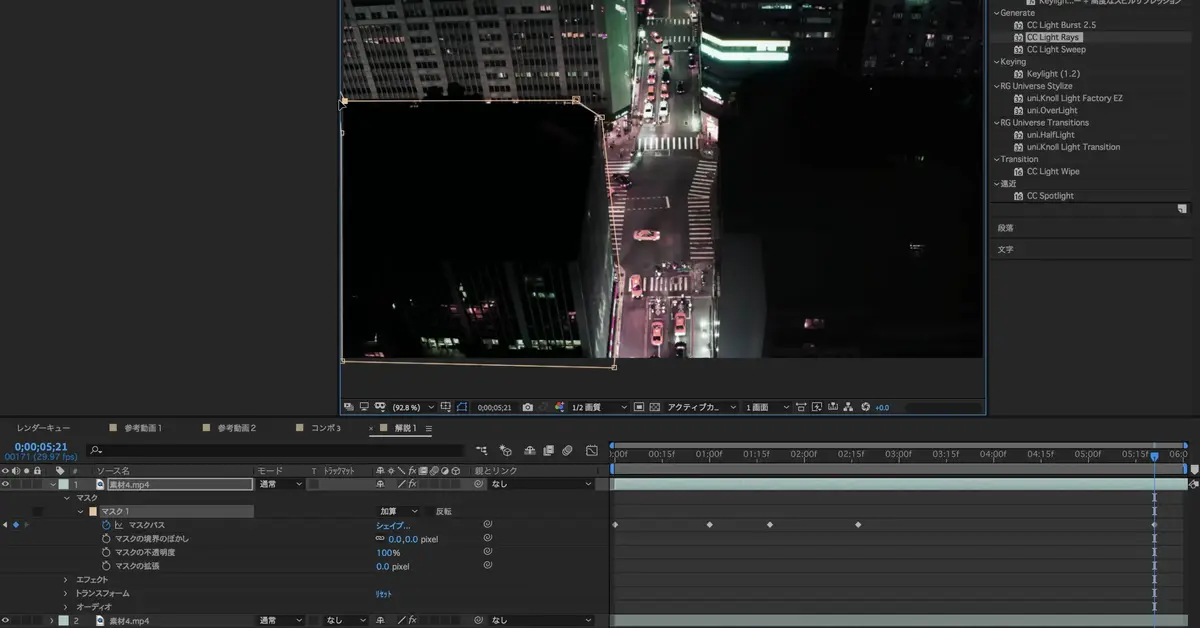Click the mask path keyframe at 01:00f

709,525
